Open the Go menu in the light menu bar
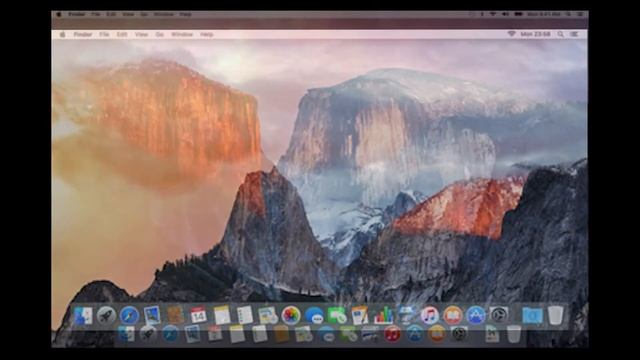This screenshot has width=640, height=360. tap(160, 35)
